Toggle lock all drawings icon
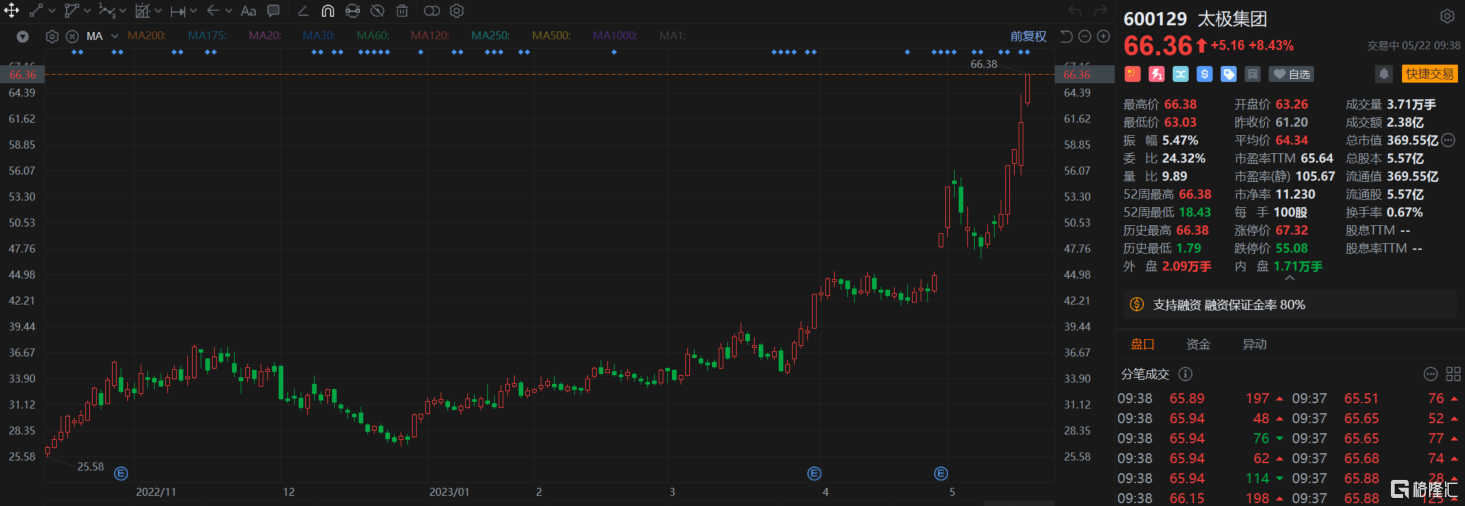Image resolution: width=1465 pixels, height=506 pixels. click(x=353, y=11)
